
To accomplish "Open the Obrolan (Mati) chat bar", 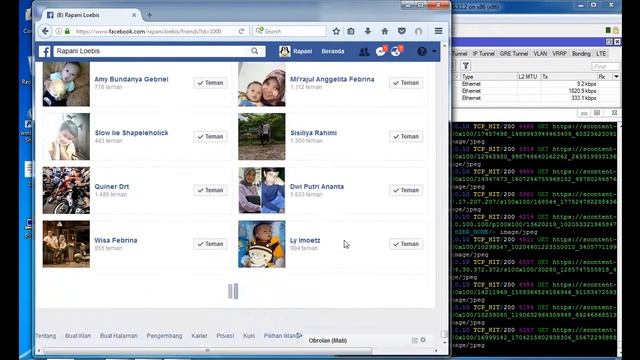I will click(x=328, y=340).
